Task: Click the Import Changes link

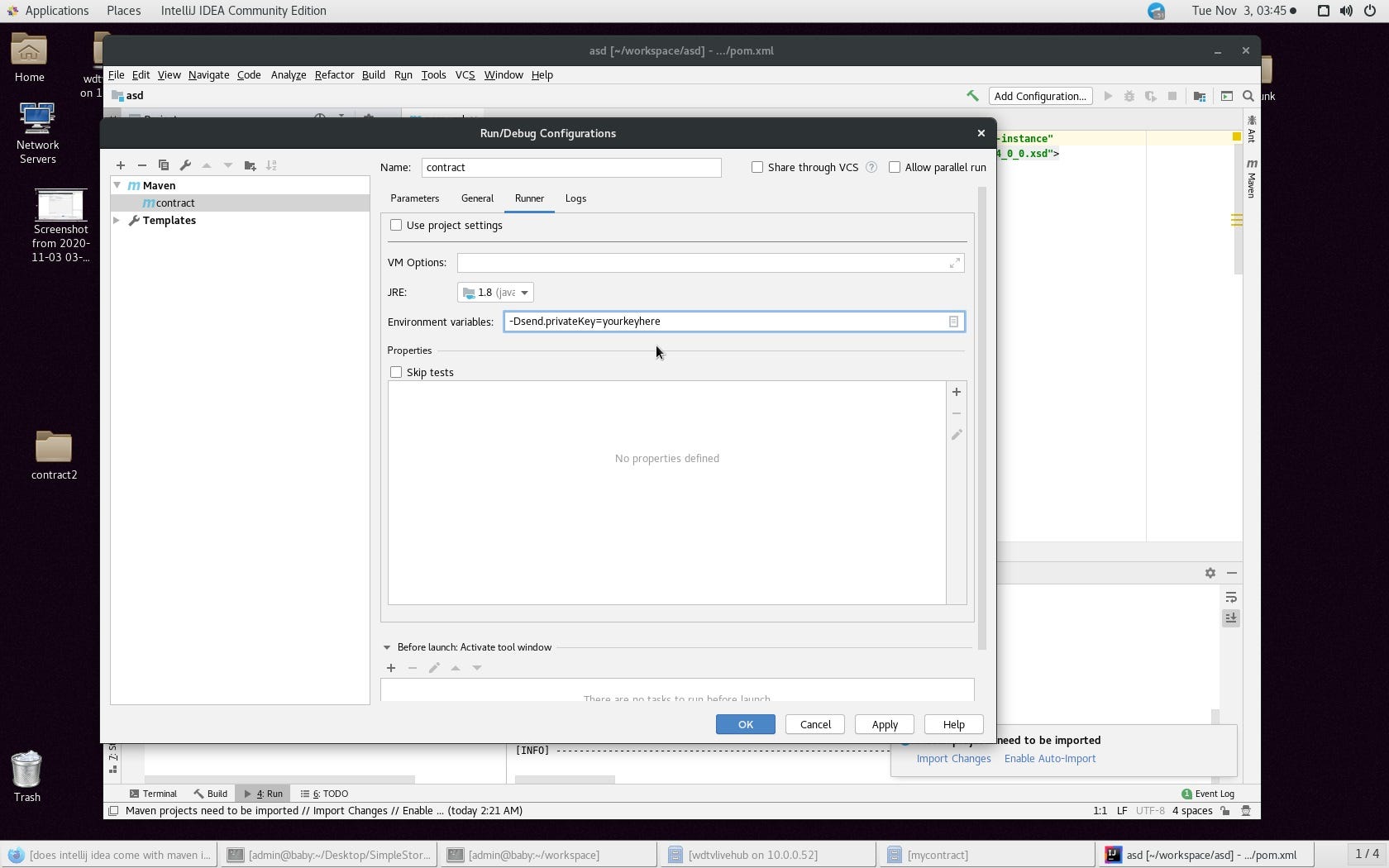Action: (x=953, y=759)
